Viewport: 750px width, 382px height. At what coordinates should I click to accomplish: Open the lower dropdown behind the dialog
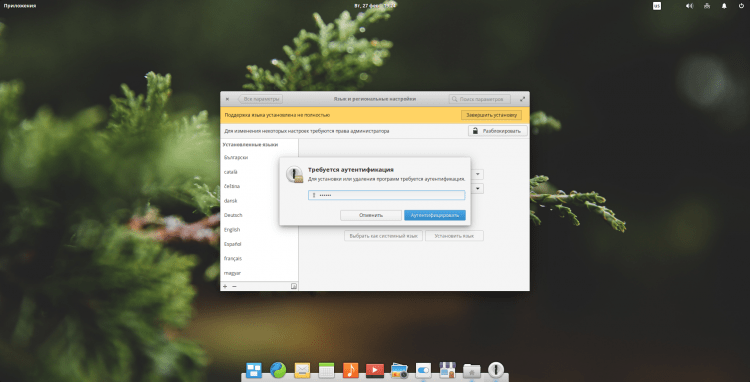477,189
